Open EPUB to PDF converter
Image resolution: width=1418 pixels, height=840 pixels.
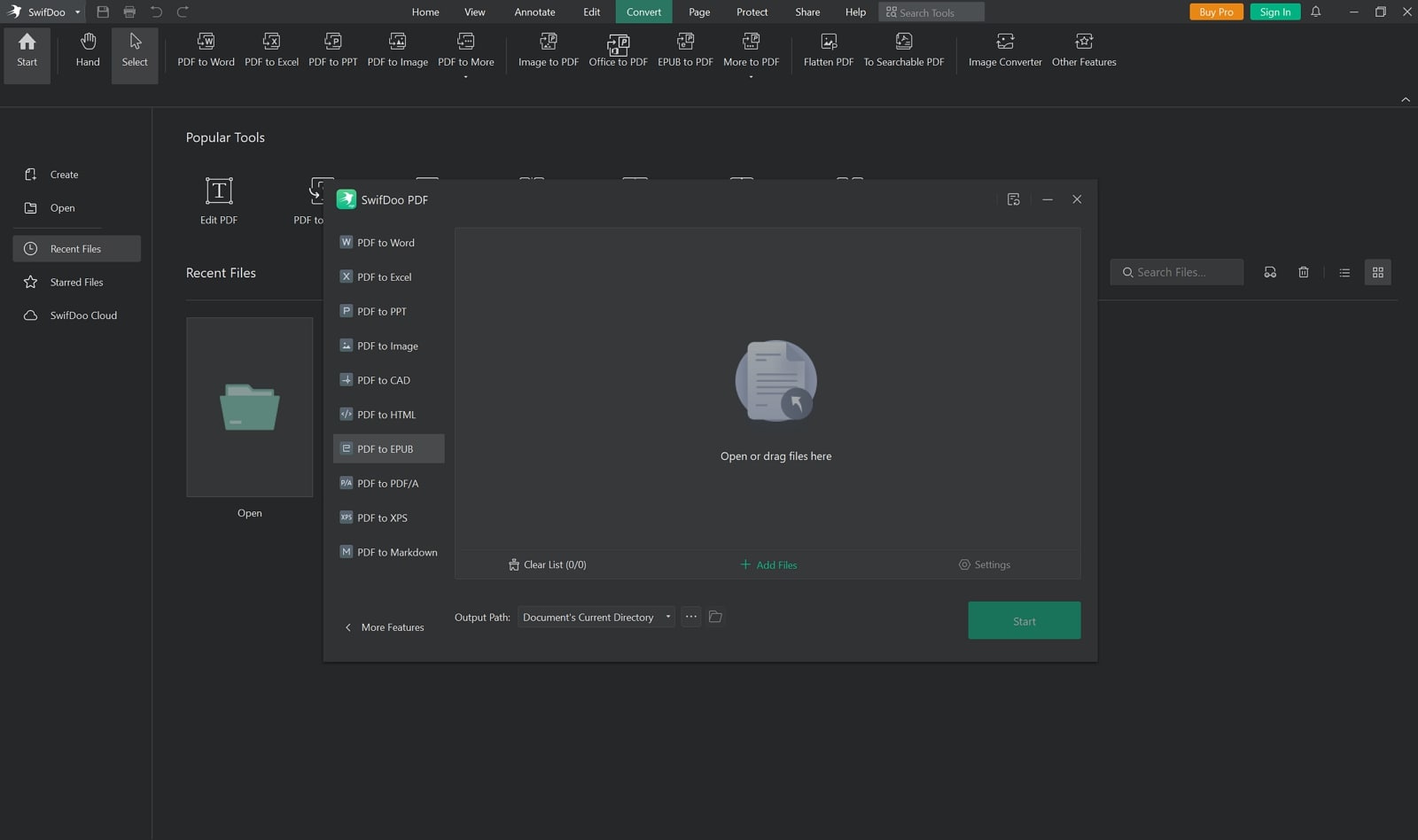685,51
